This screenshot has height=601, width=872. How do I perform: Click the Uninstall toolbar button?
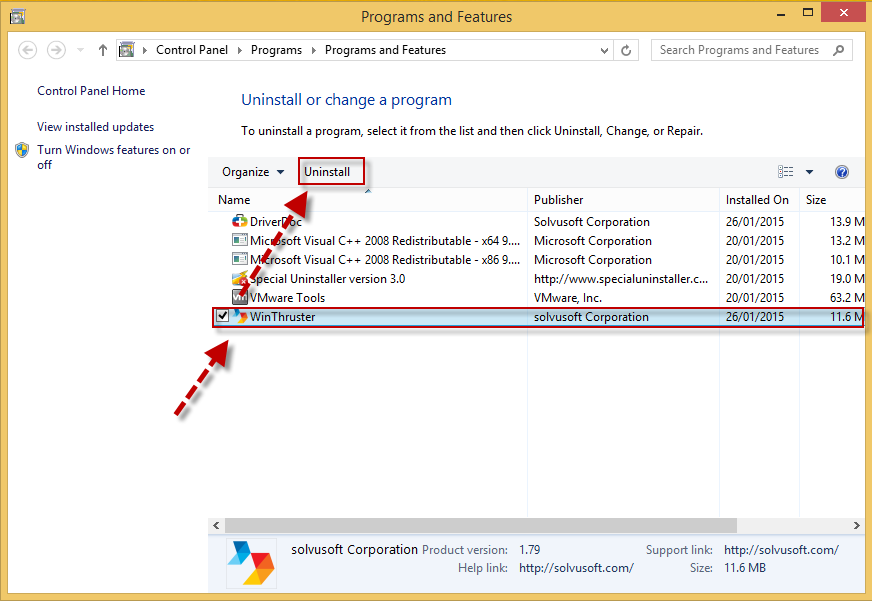[x=327, y=172]
